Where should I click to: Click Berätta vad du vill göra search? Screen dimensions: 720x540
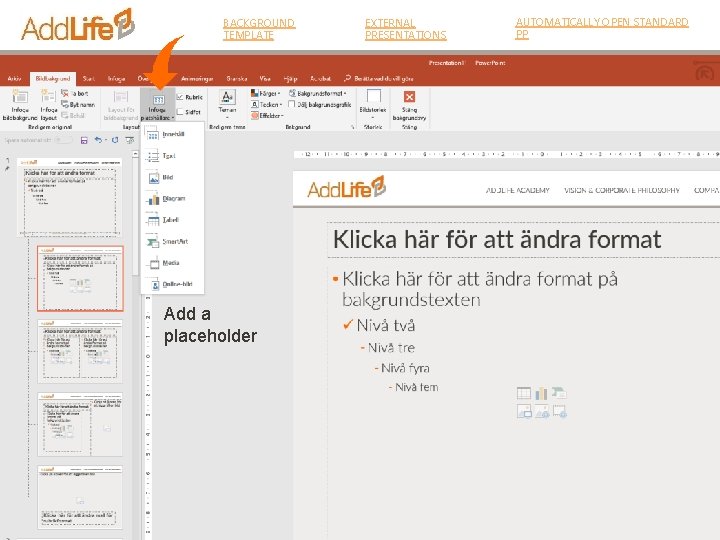click(378, 79)
